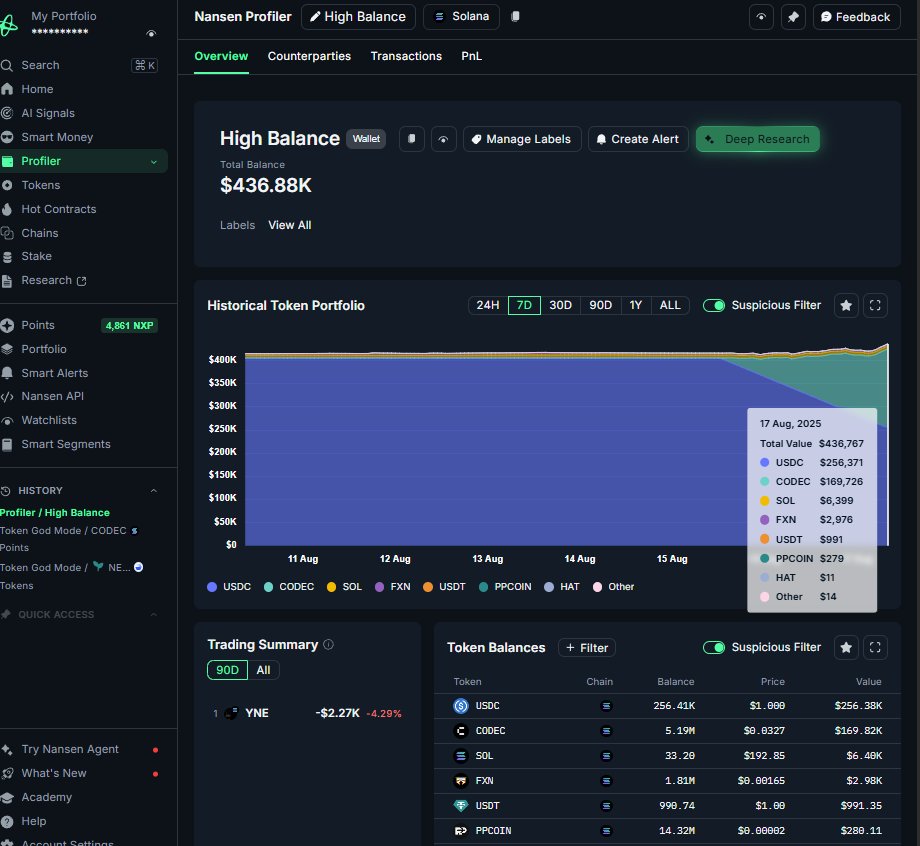Open history entry Token God Mode / CODEC

pyautogui.click(x=69, y=531)
